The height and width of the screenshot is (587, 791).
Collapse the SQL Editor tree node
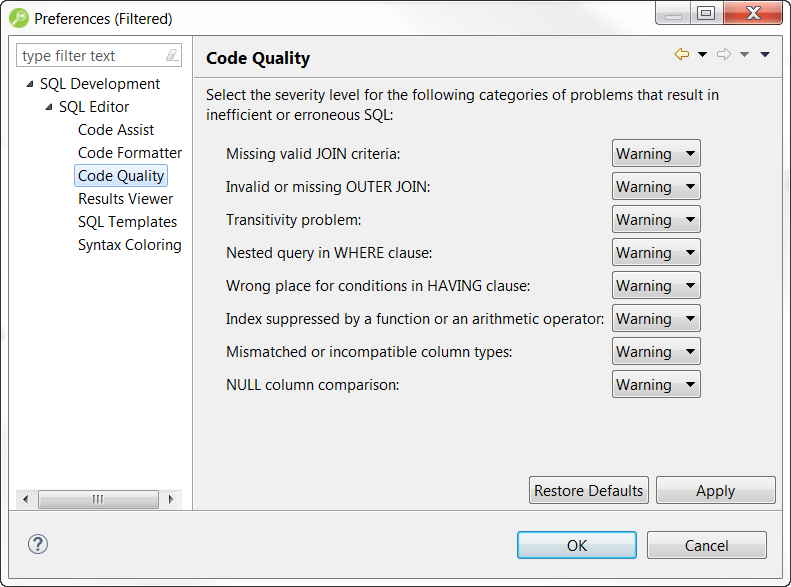pos(49,107)
